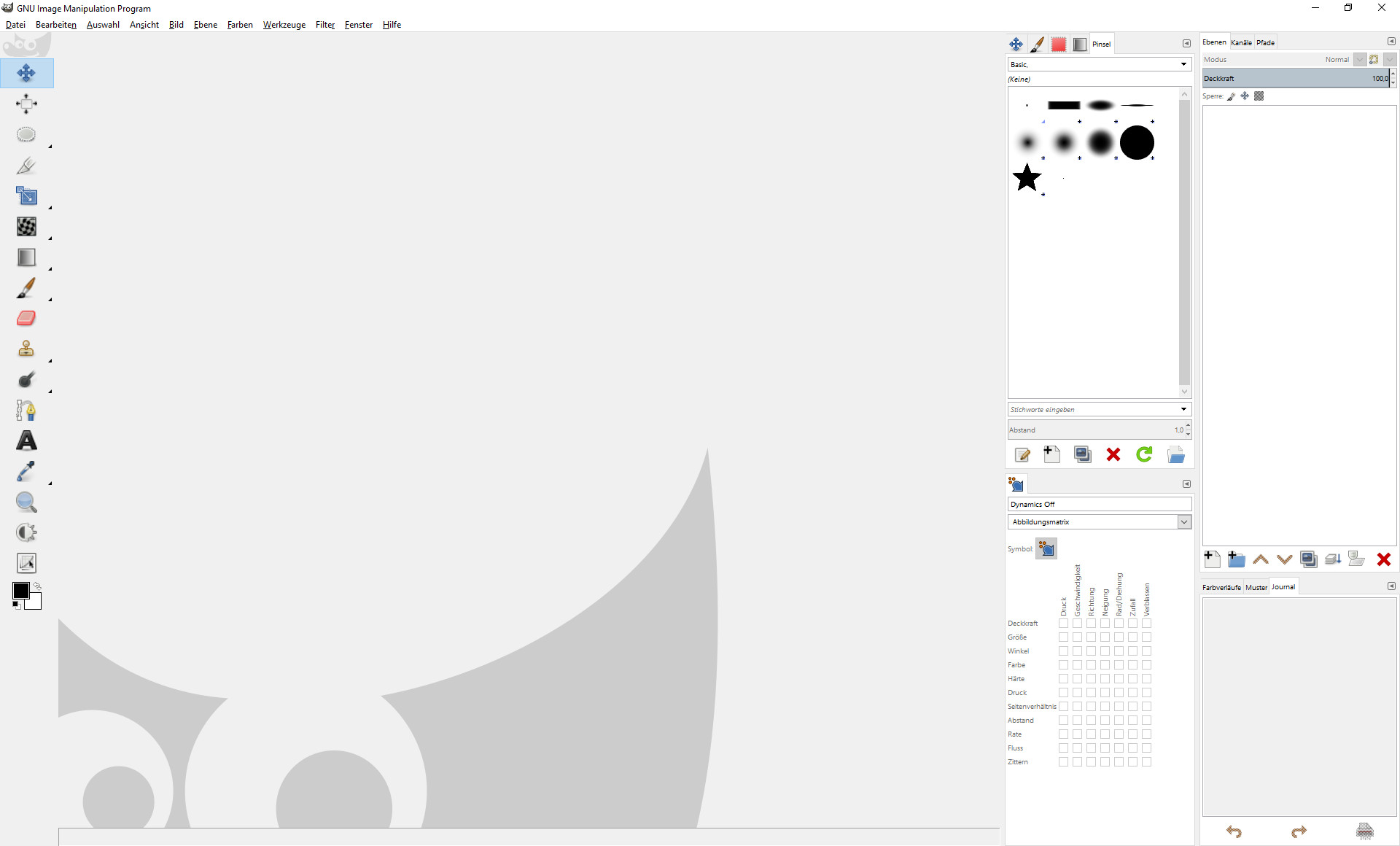Select the Zoom magnifier tool

point(26,502)
